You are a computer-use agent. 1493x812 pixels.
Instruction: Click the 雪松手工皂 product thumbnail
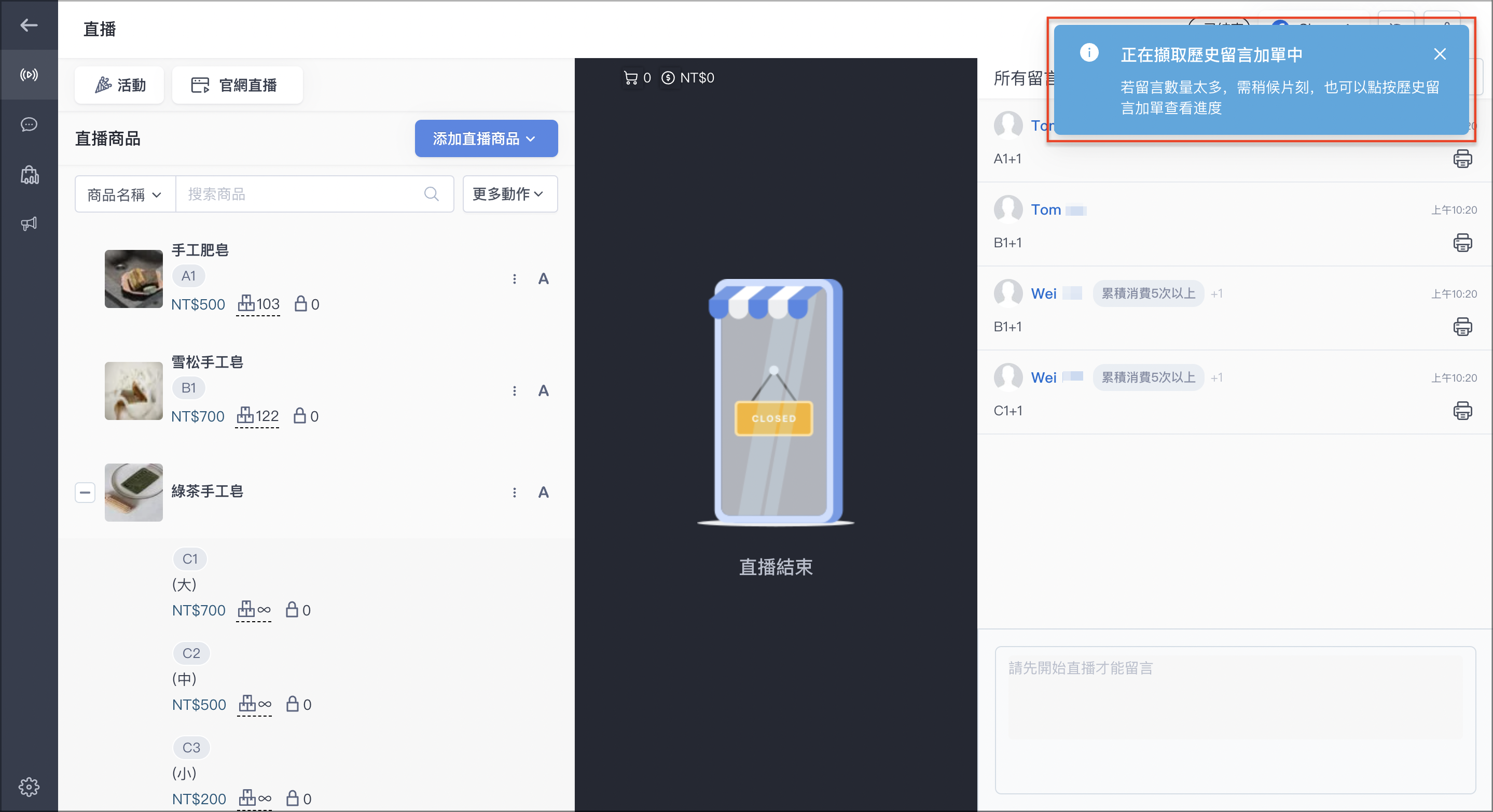134,391
